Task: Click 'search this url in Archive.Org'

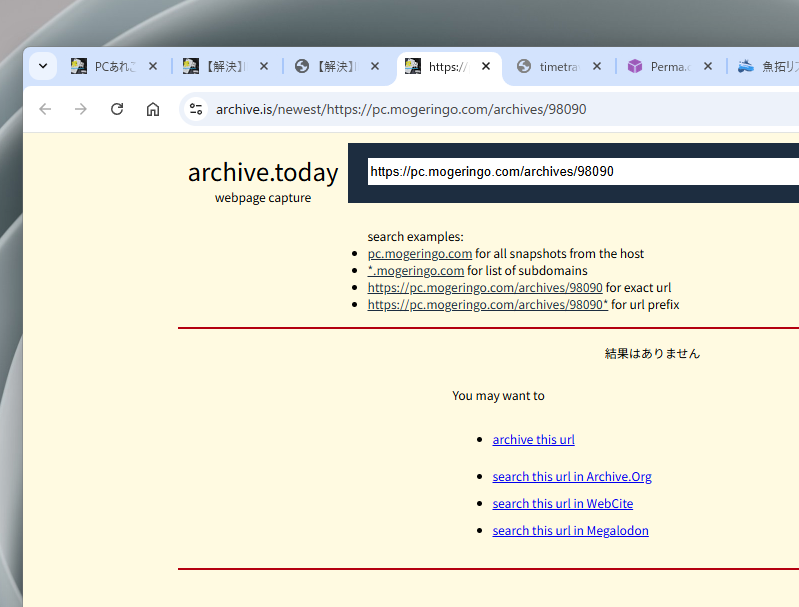Action: 572,477
